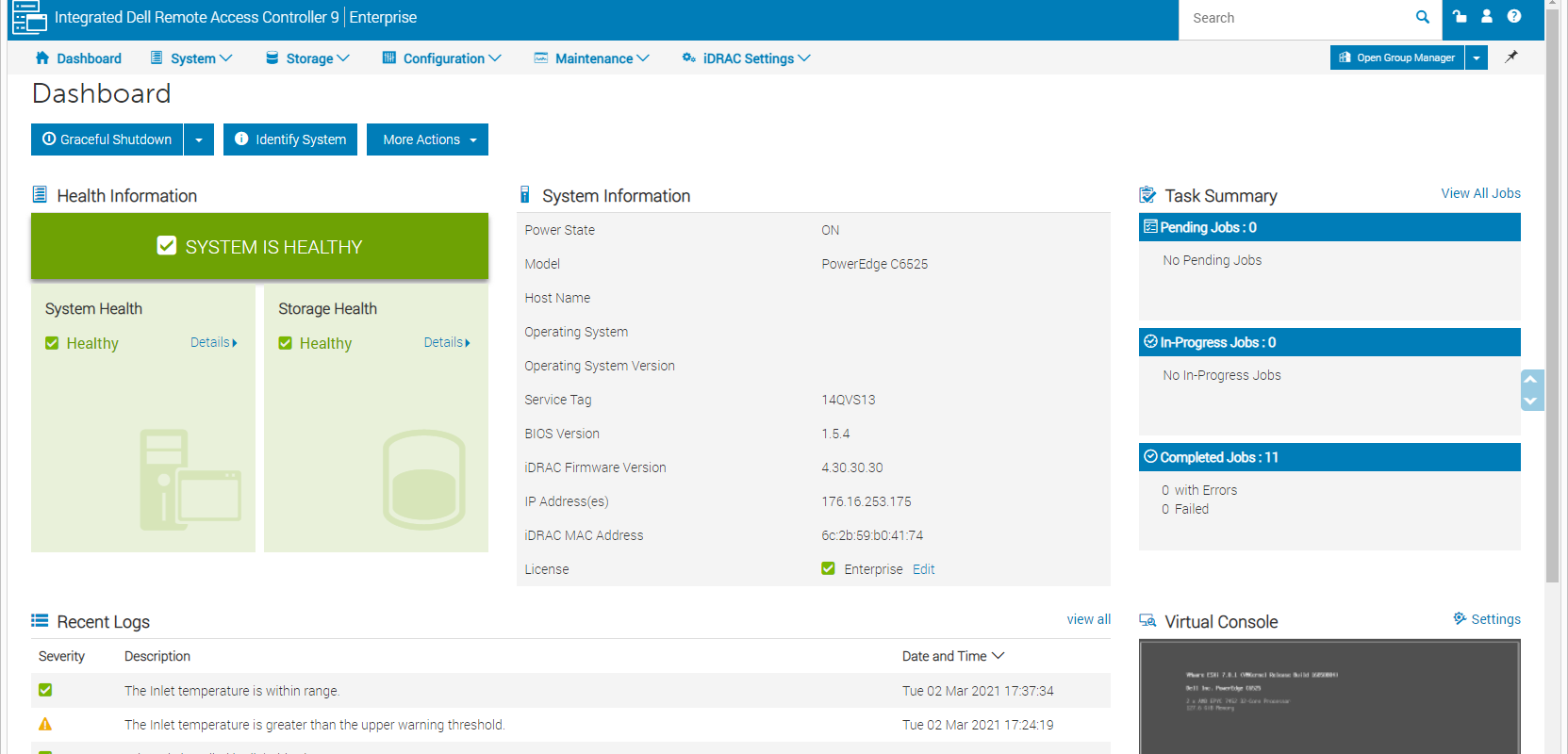1568x754 pixels.
Task: Click the In-Progress Jobs check icon
Action: tap(1150, 341)
